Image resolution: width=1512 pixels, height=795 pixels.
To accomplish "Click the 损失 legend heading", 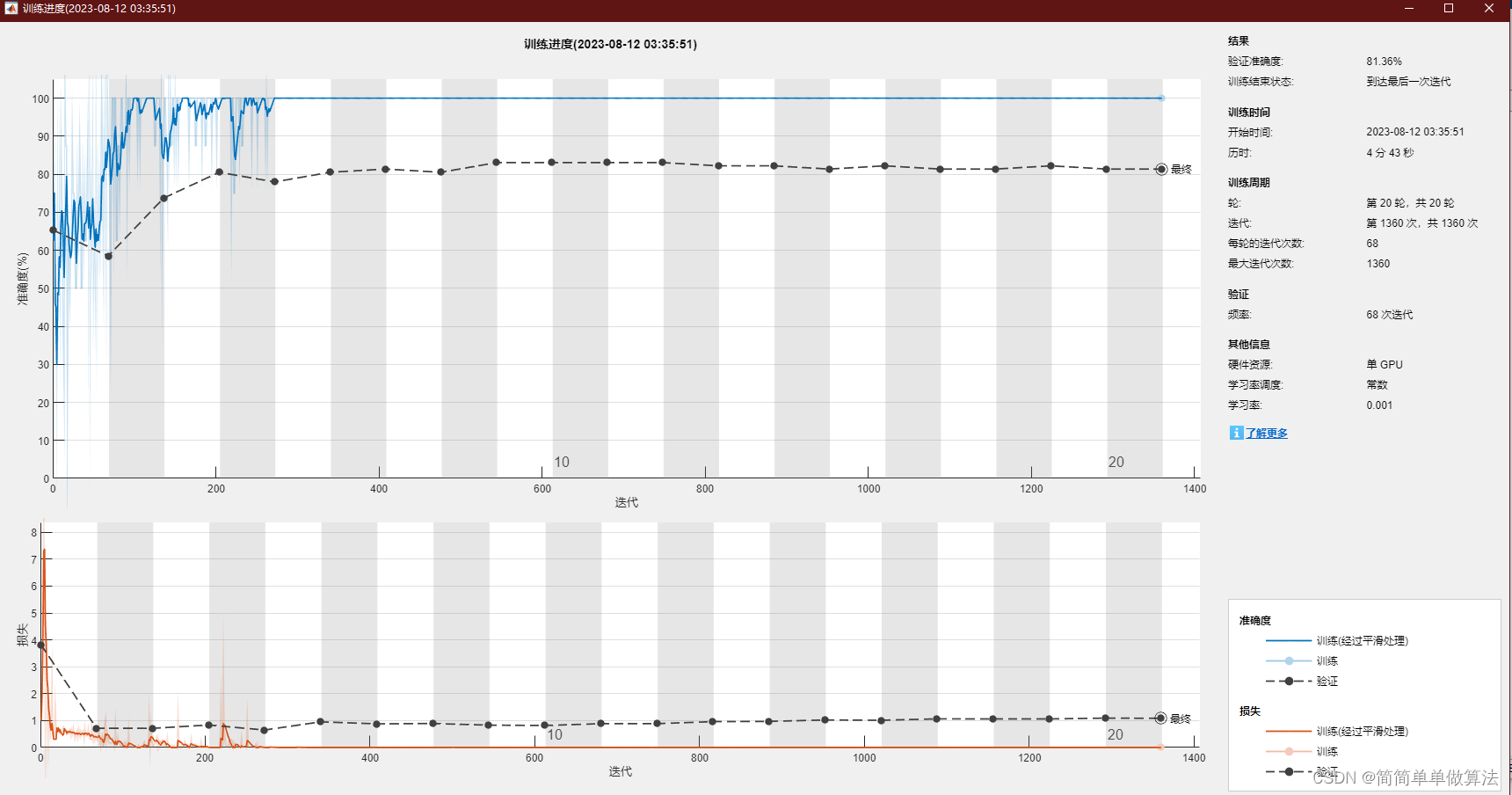I will (x=1250, y=711).
